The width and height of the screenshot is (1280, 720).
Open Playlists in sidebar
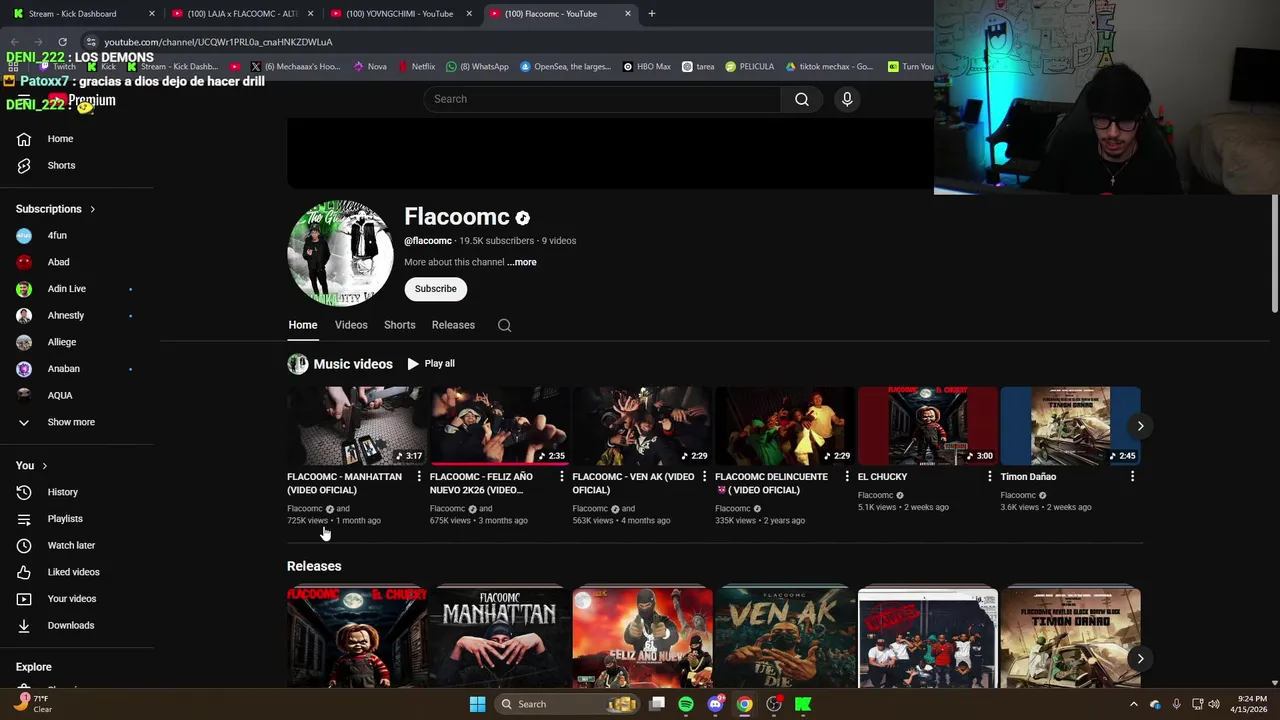tap(64, 519)
